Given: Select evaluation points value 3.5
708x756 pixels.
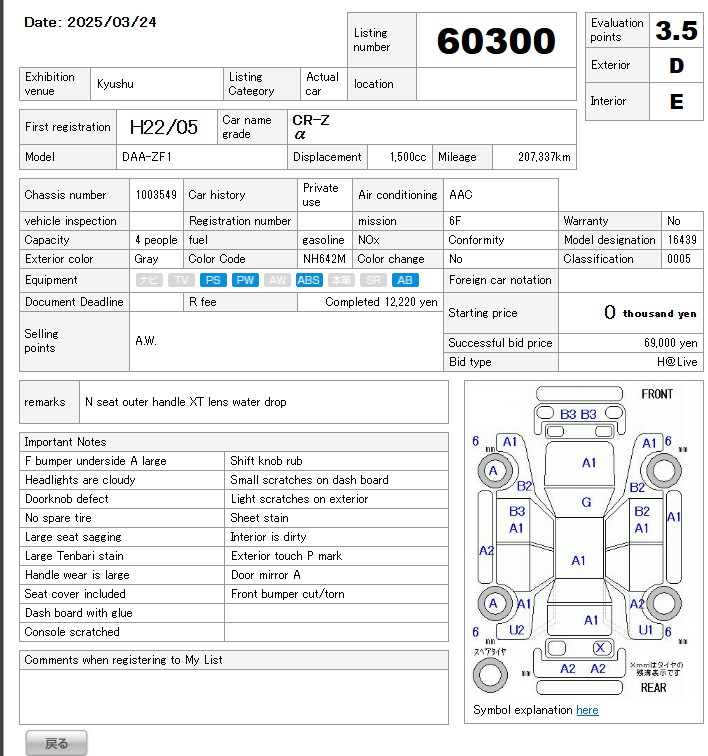Looking at the screenshot, I should click(676, 30).
